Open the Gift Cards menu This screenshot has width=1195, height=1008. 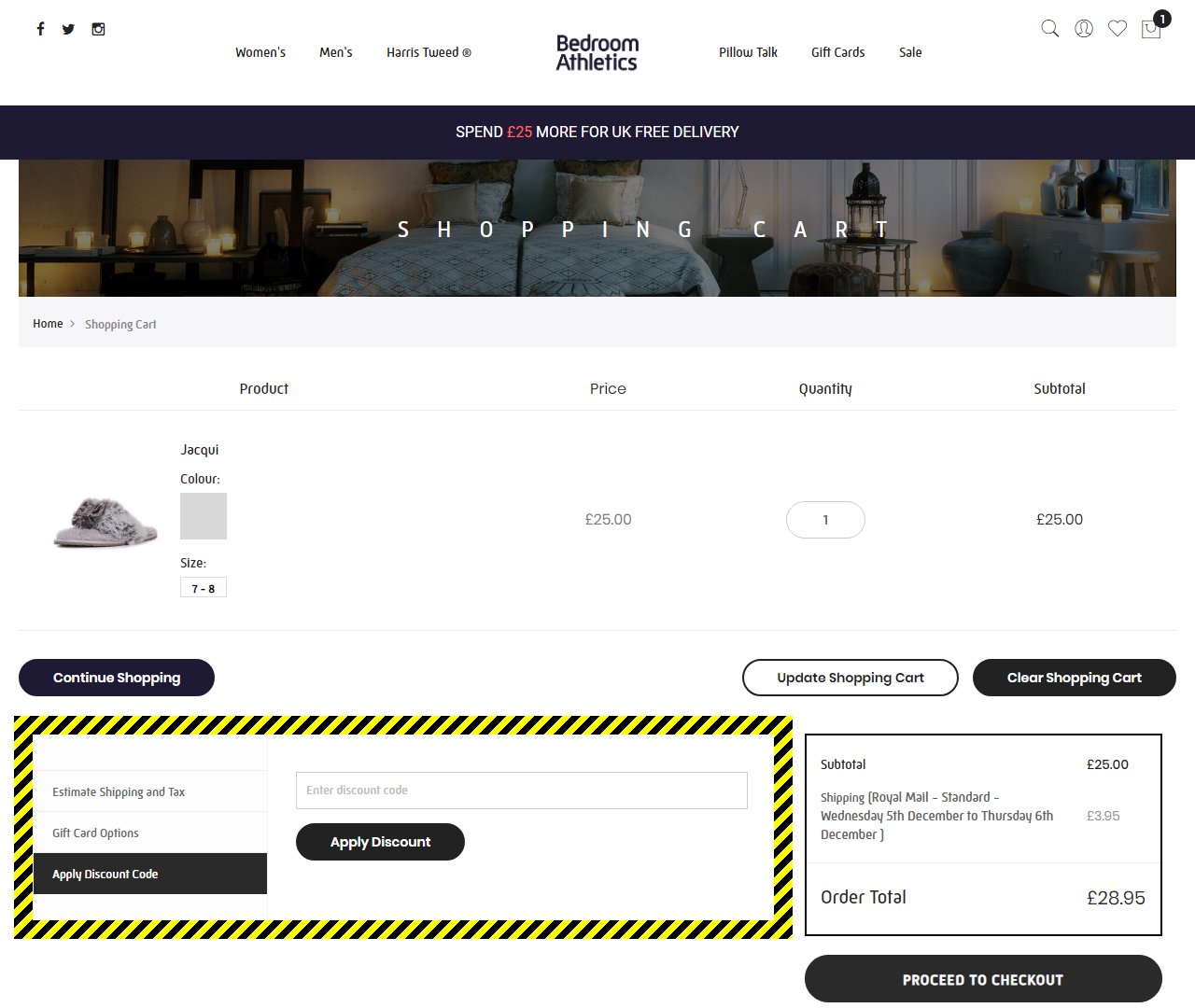pos(838,52)
